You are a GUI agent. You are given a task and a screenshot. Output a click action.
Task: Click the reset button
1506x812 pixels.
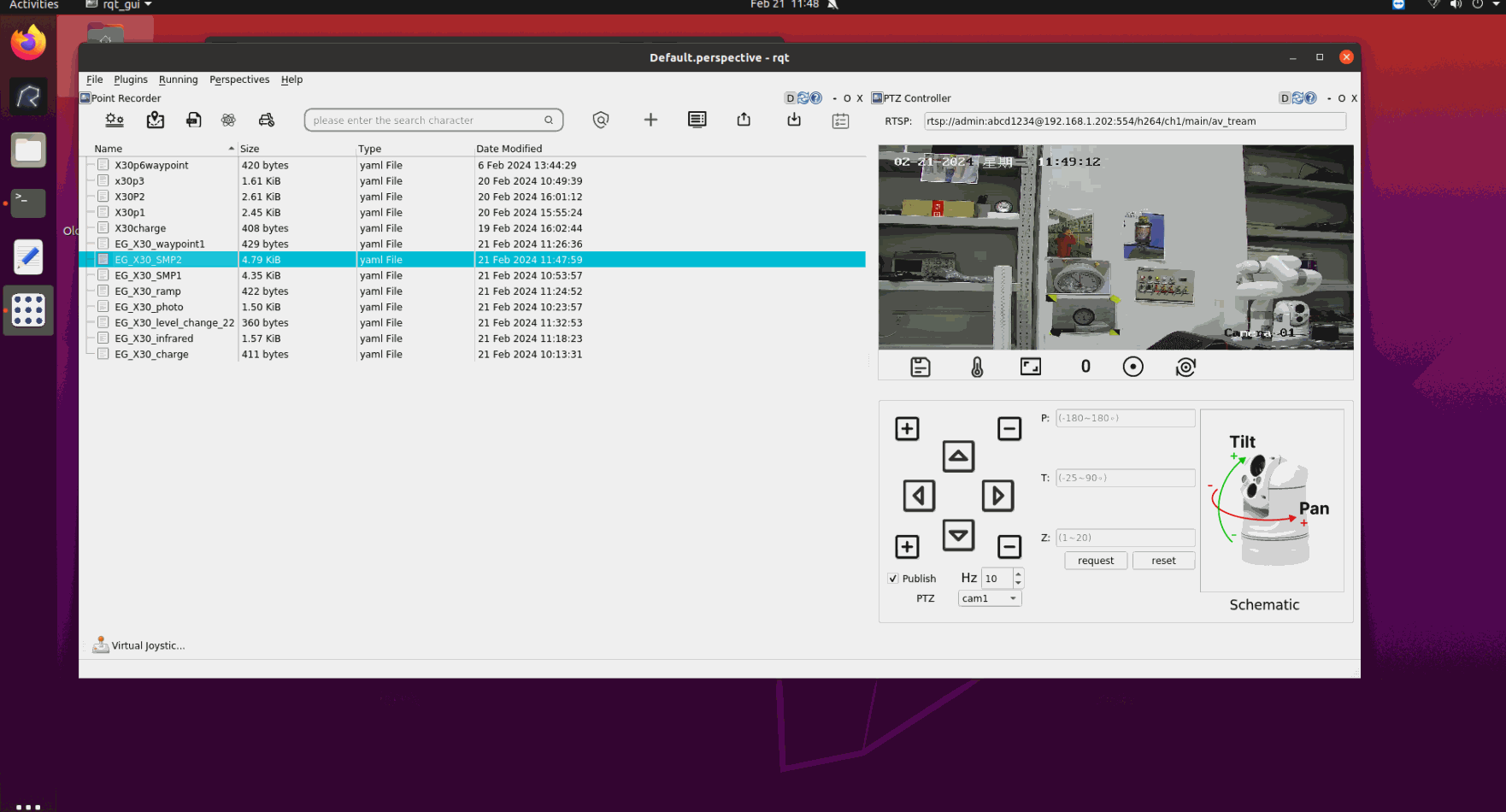tap(1162, 561)
